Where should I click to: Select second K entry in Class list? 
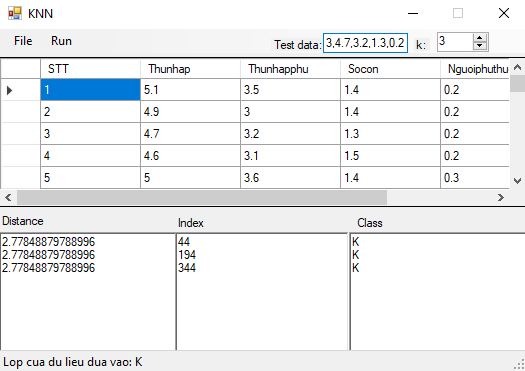(x=356, y=255)
